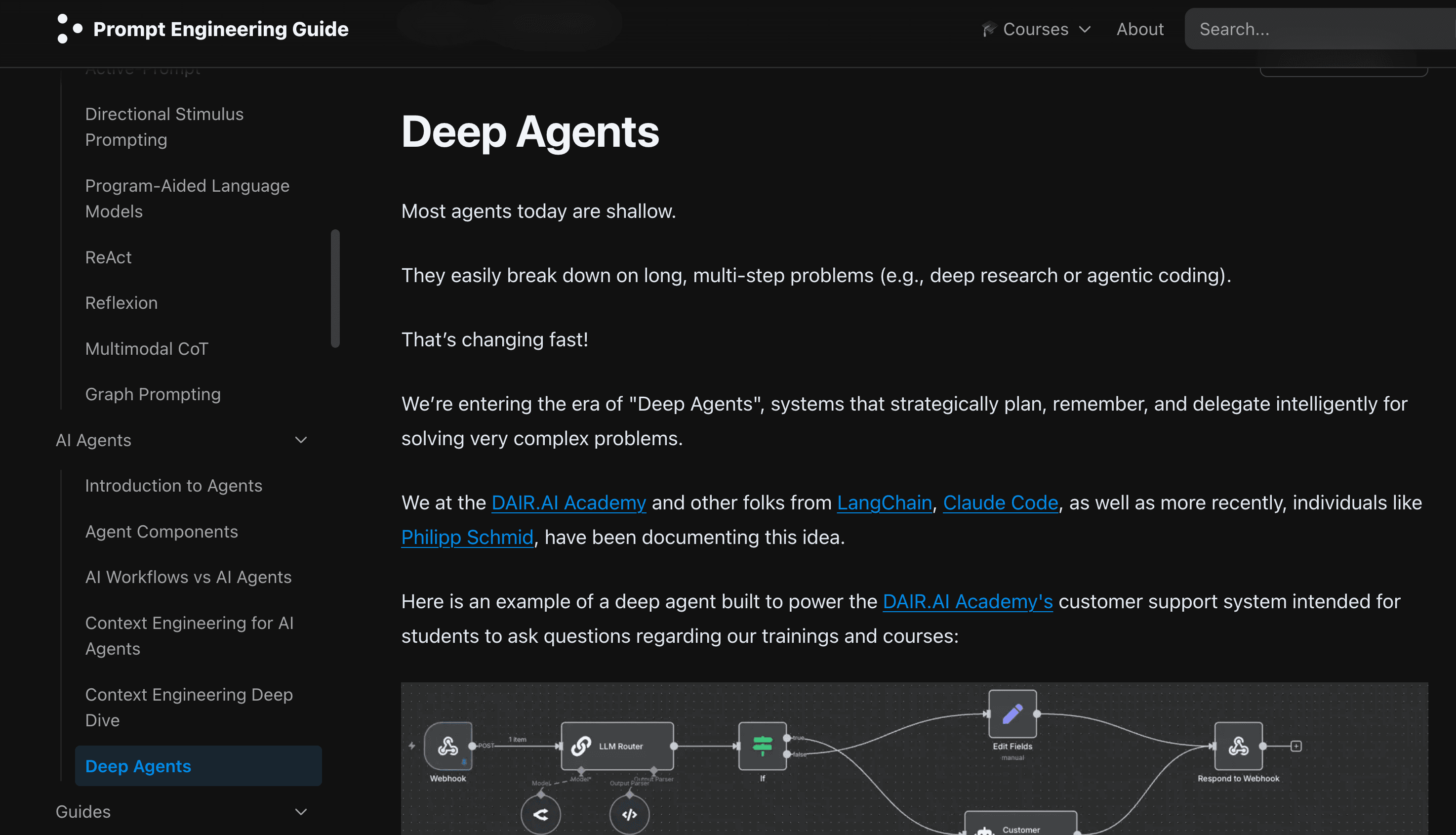Click the Model sub-node circular icon
The height and width of the screenshot is (835, 1456).
pos(540,814)
